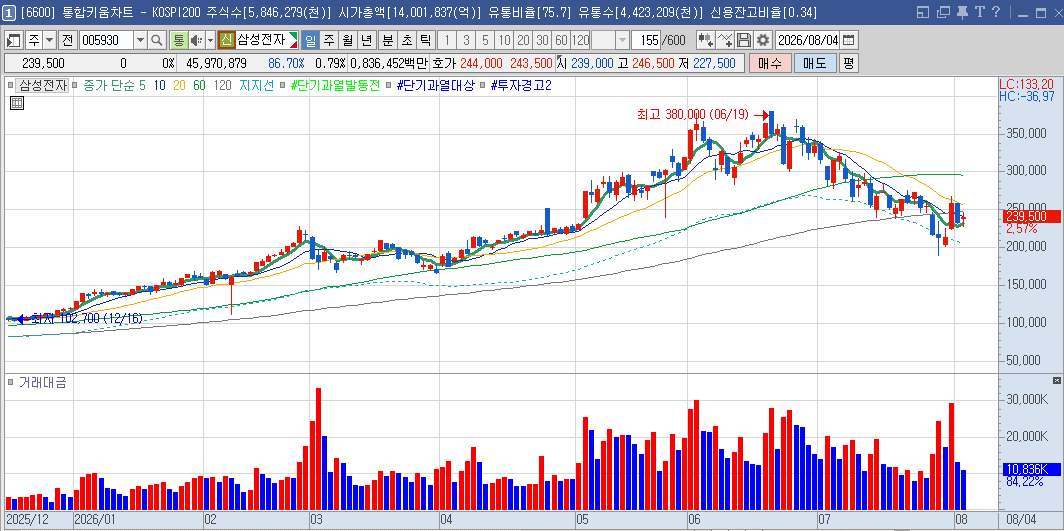Click the 호가 quote label

pos(444,63)
